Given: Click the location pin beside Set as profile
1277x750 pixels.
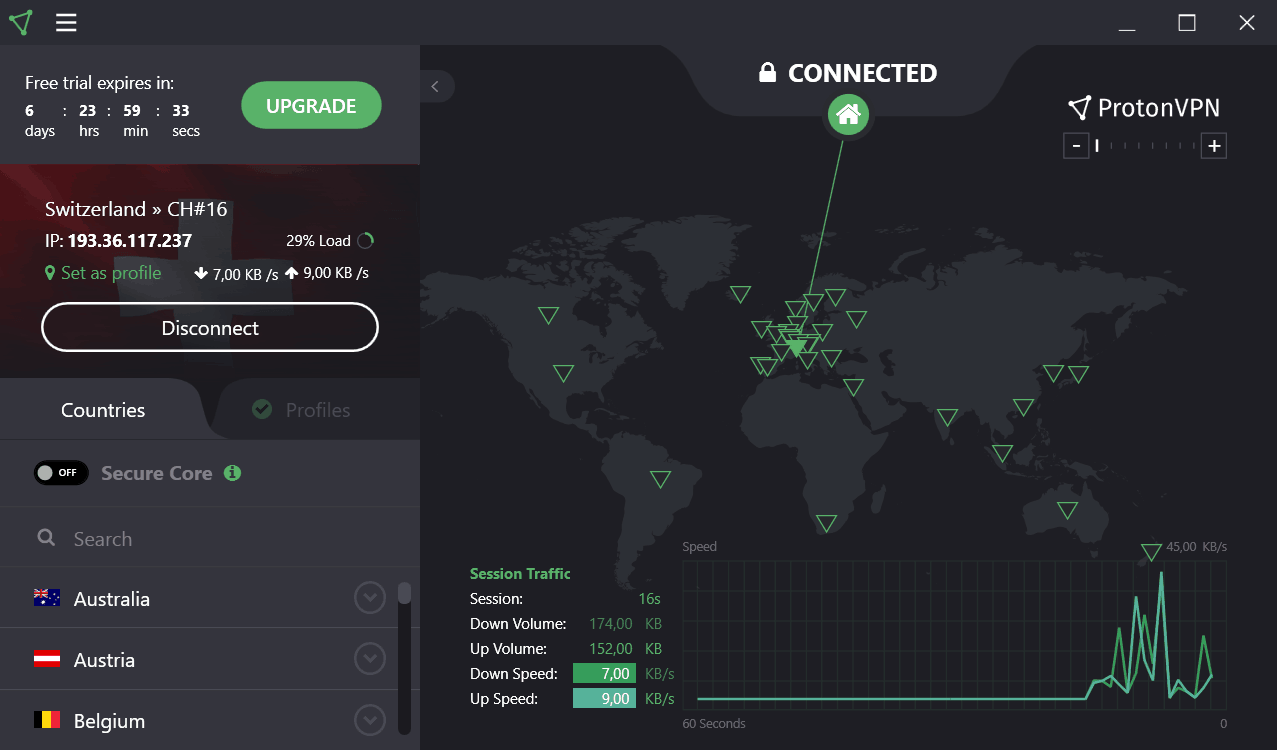Looking at the screenshot, I should [50, 273].
